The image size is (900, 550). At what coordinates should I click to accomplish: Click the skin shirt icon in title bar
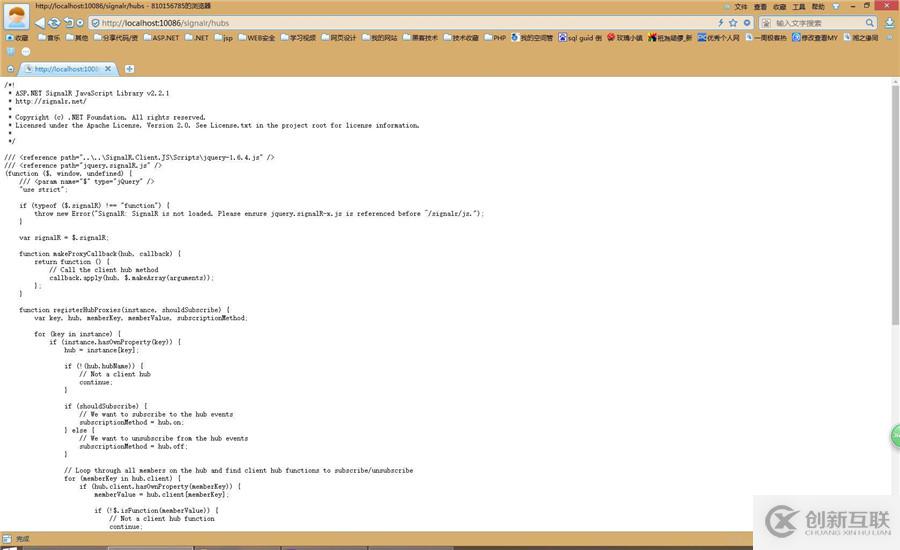pyautogui.click(x=836, y=6)
